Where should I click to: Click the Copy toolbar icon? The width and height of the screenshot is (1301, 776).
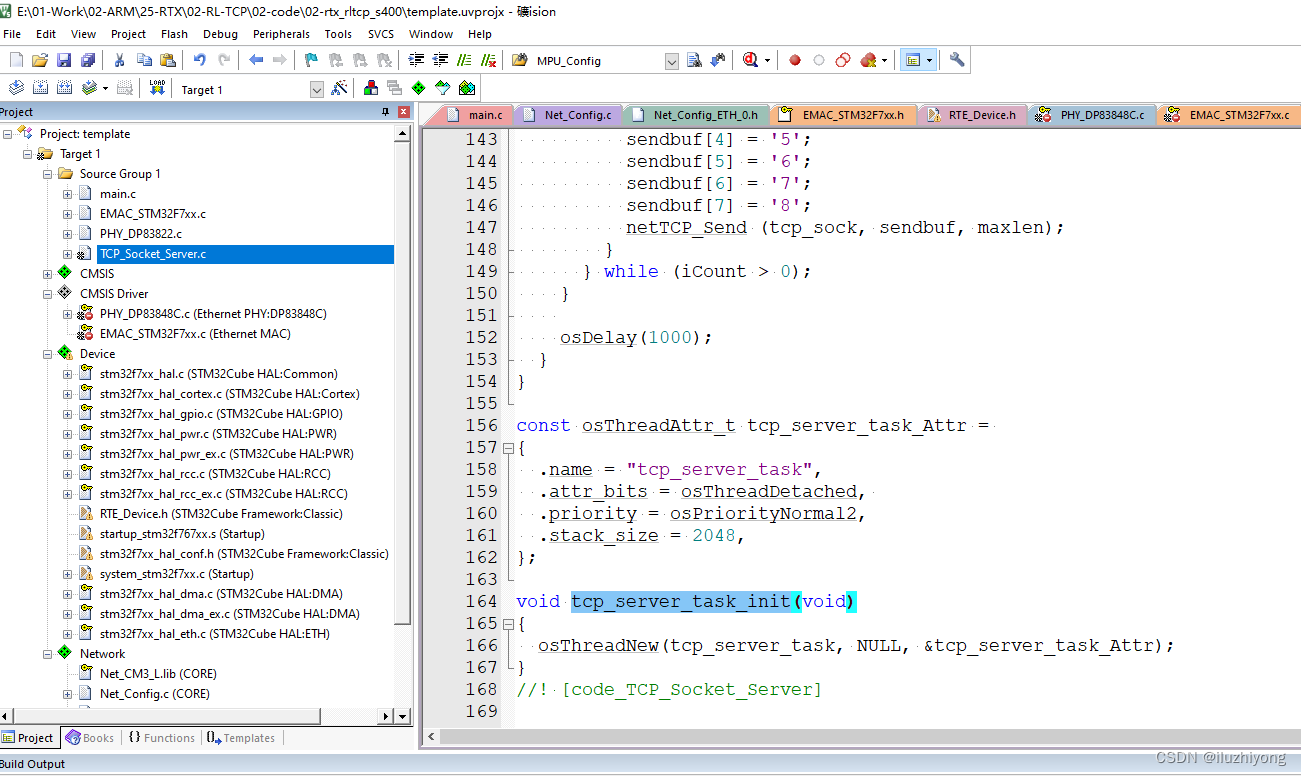click(144, 60)
